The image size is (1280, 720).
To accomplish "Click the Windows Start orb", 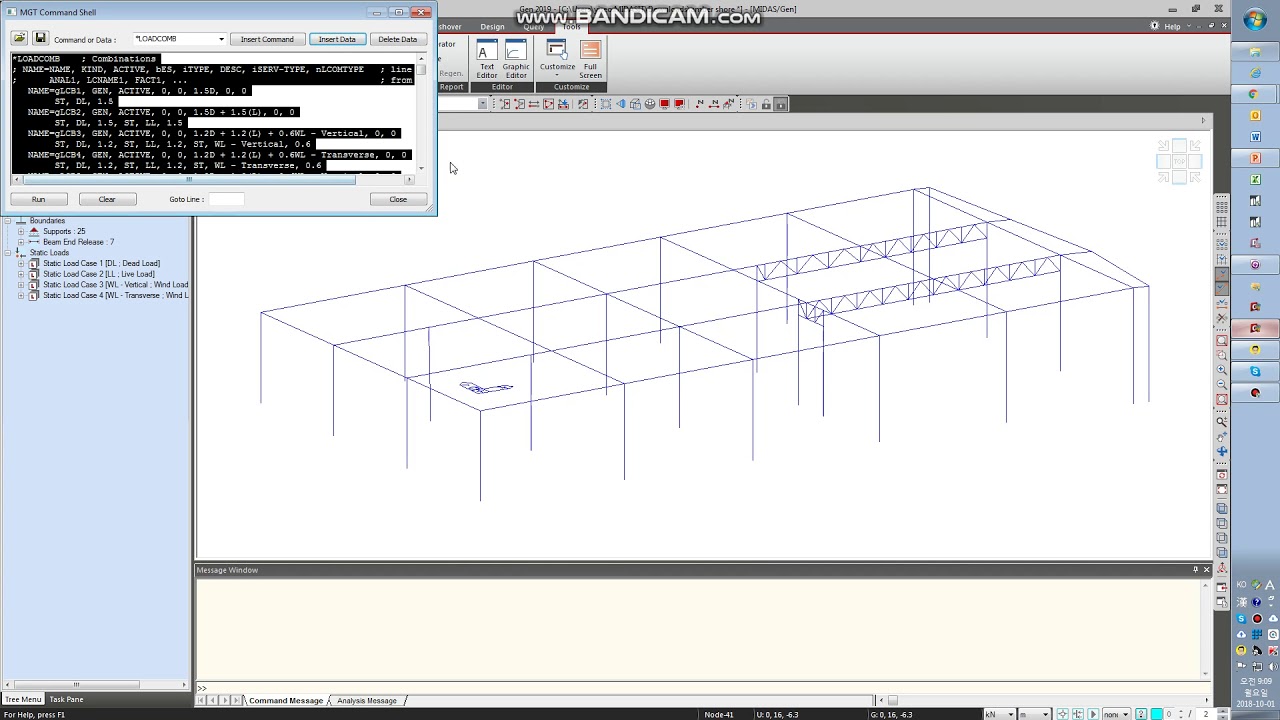I will click(1255, 20).
